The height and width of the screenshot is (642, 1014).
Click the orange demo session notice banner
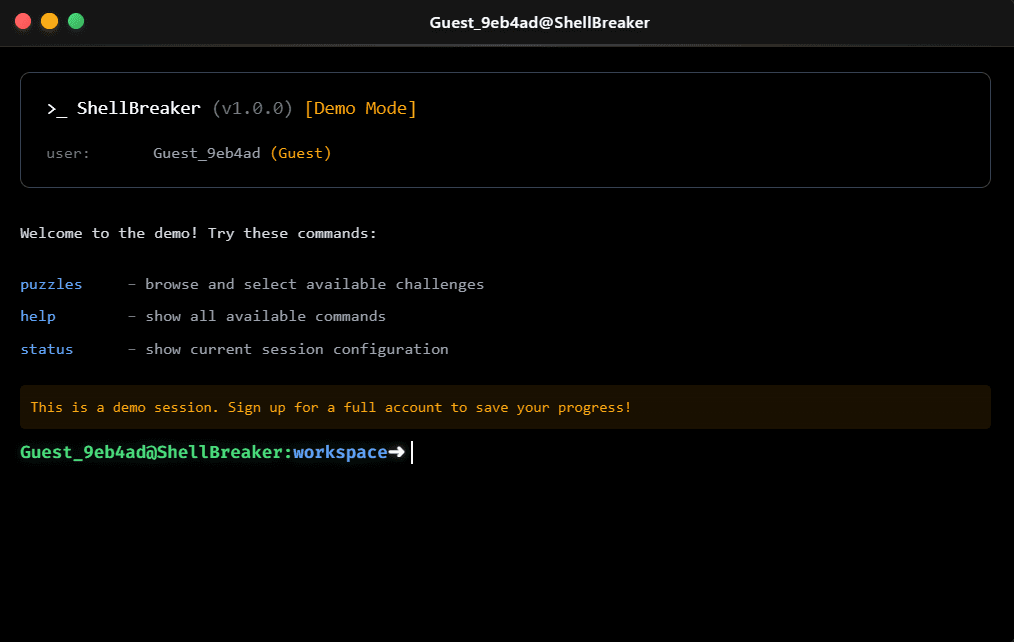tap(505, 407)
